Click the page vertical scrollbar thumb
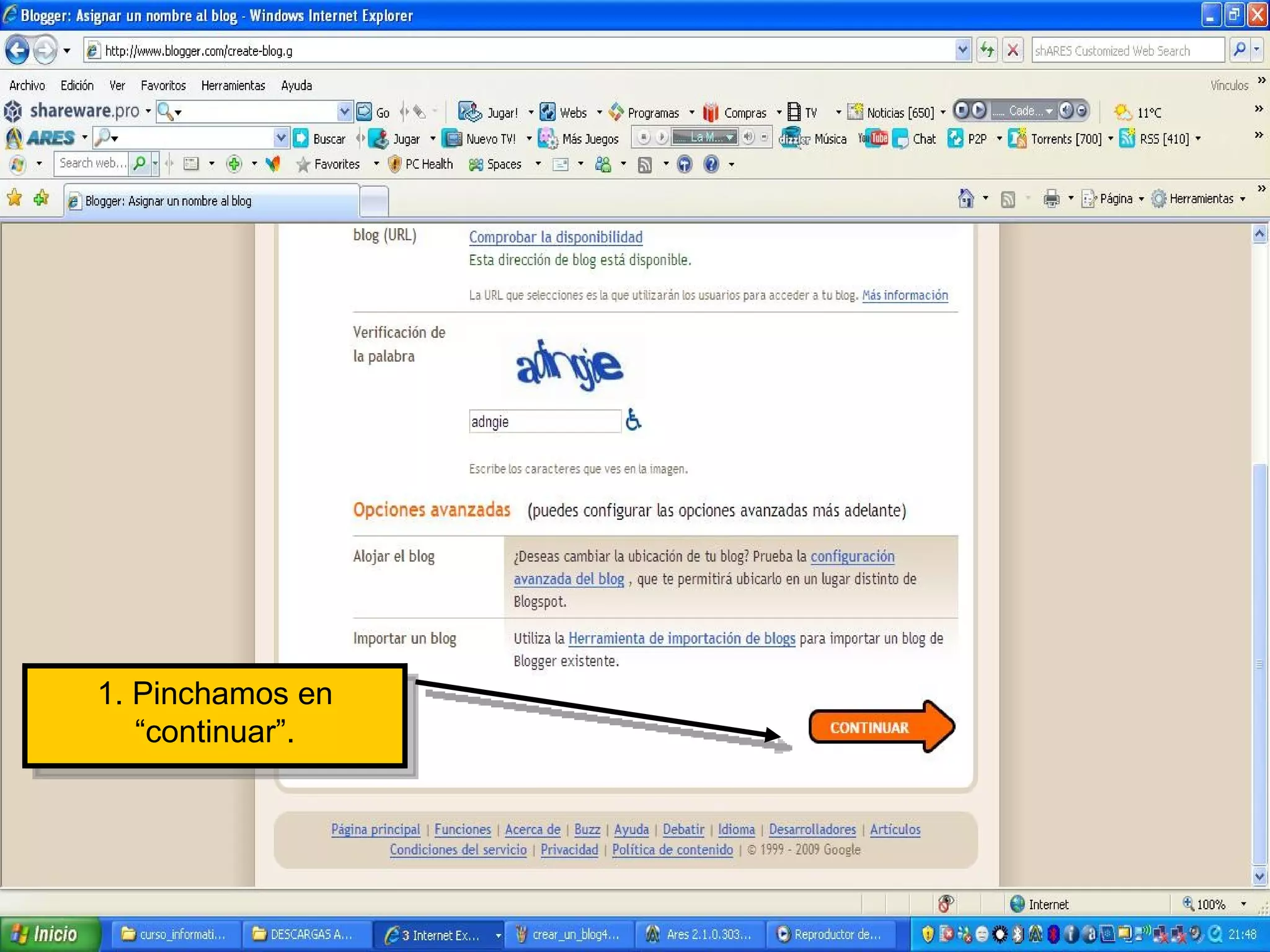This screenshot has height=952, width=1270. pyautogui.click(x=1259, y=663)
